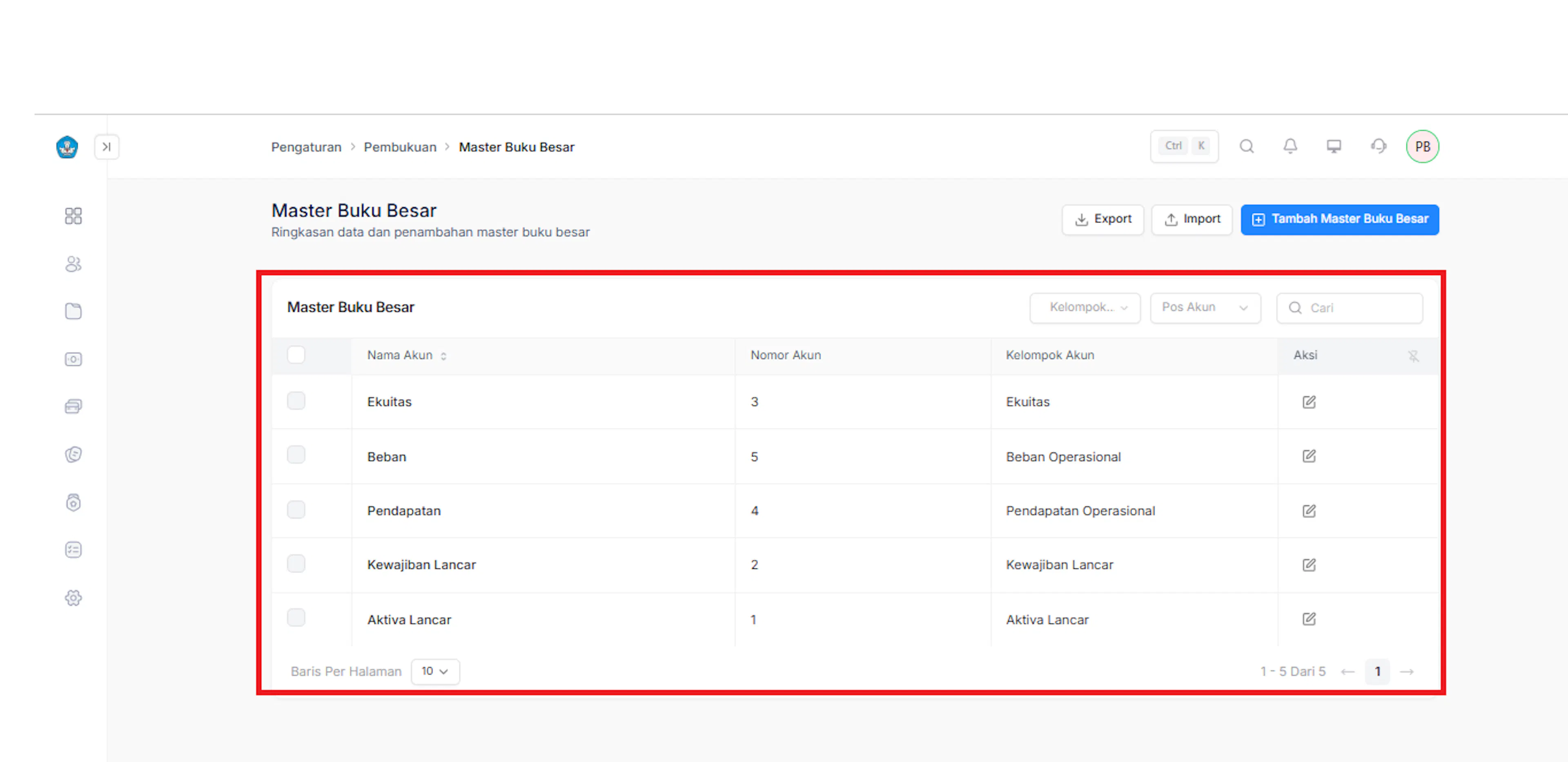Viewport: 1568px width, 762px height.
Task: Click Beban Operasional cell
Action: pyautogui.click(x=1063, y=457)
